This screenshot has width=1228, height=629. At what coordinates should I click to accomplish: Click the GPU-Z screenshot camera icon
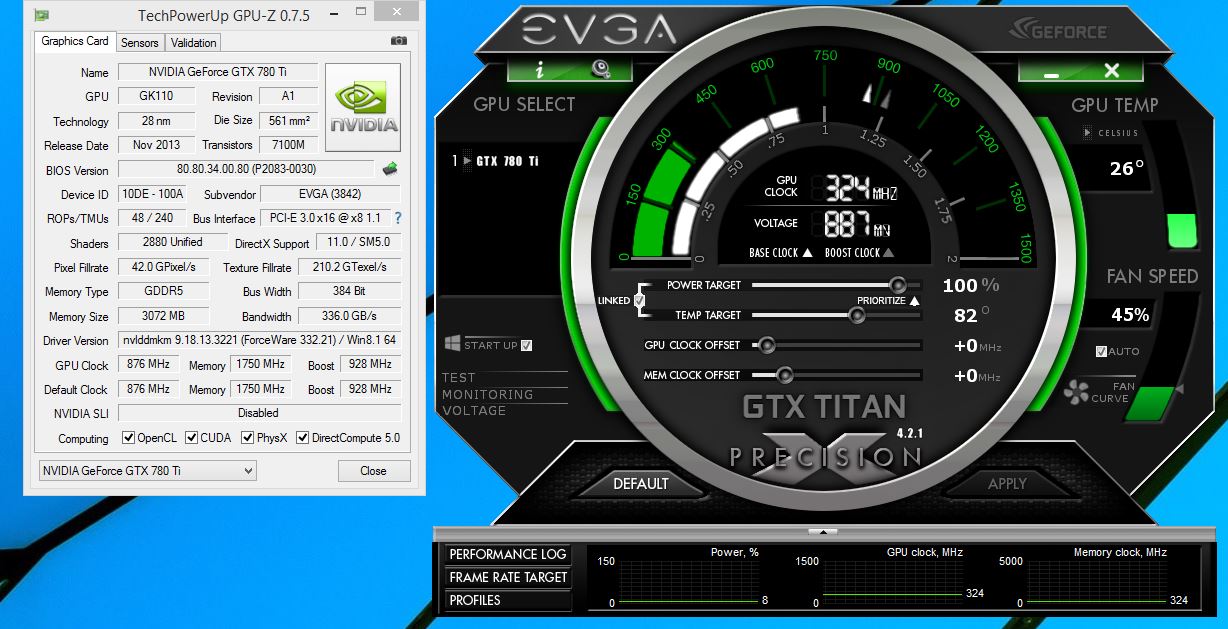[399, 41]
